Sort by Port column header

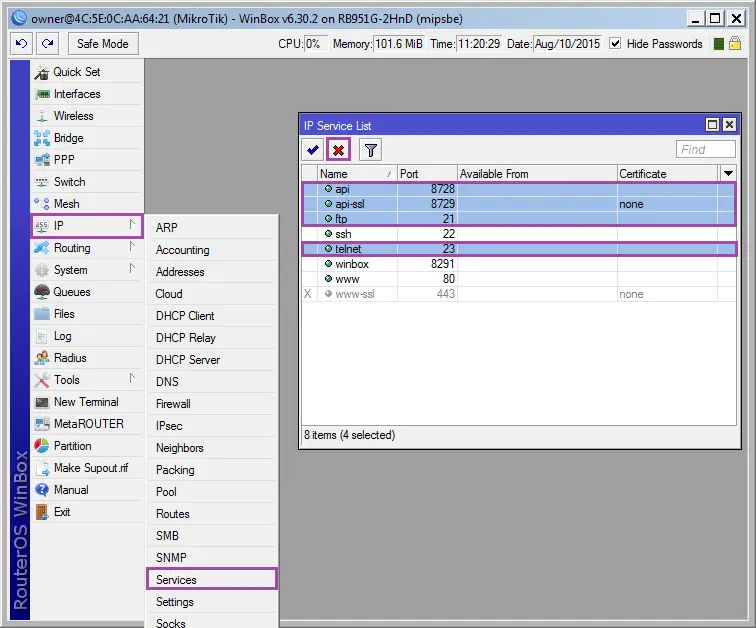click(427, 174)
